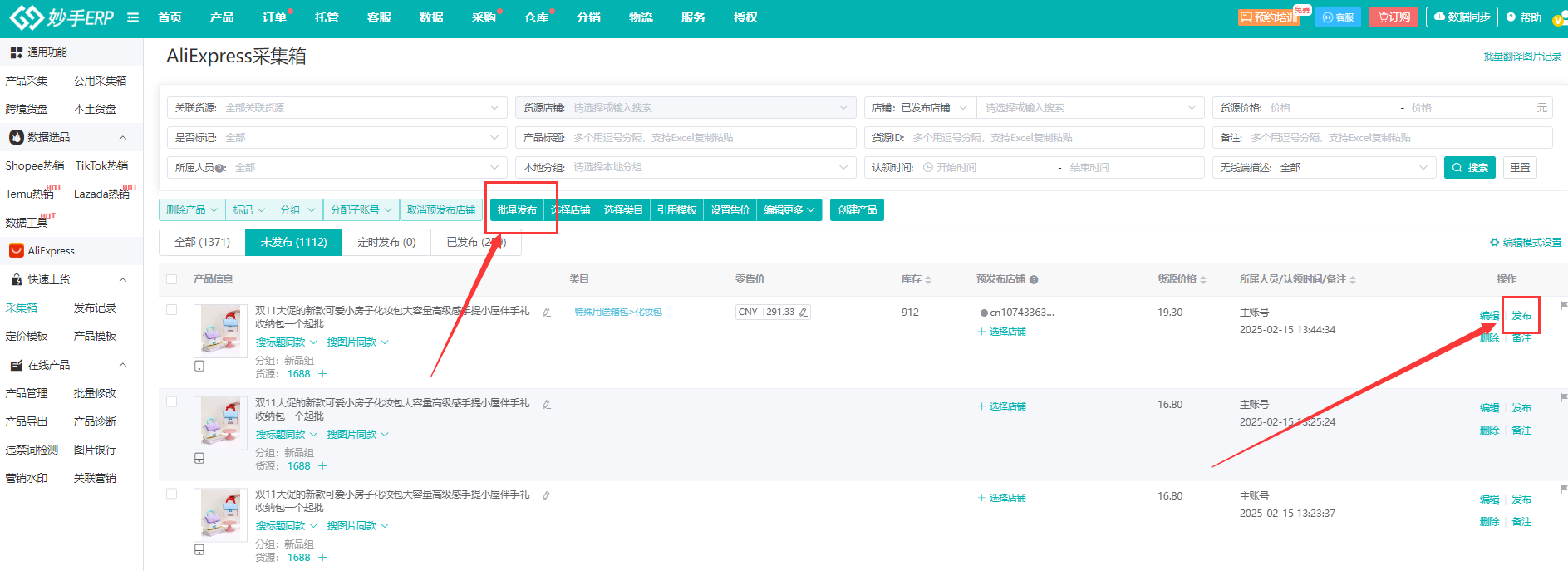Check the second product row checkbox
The height and width of the screenshot is (571, 1568).
172,402
